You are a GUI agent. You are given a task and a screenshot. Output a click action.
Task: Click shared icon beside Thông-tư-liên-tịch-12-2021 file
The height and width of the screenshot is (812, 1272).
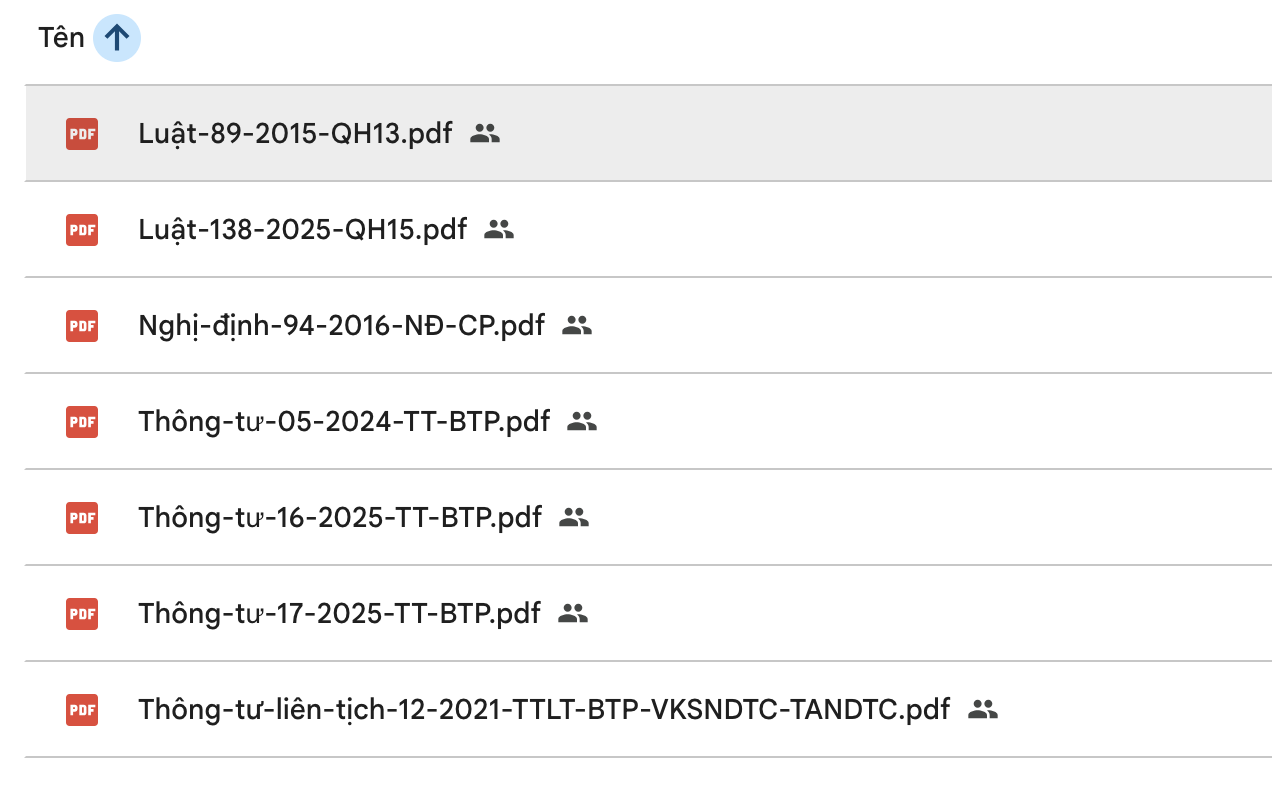coord(983,709)
